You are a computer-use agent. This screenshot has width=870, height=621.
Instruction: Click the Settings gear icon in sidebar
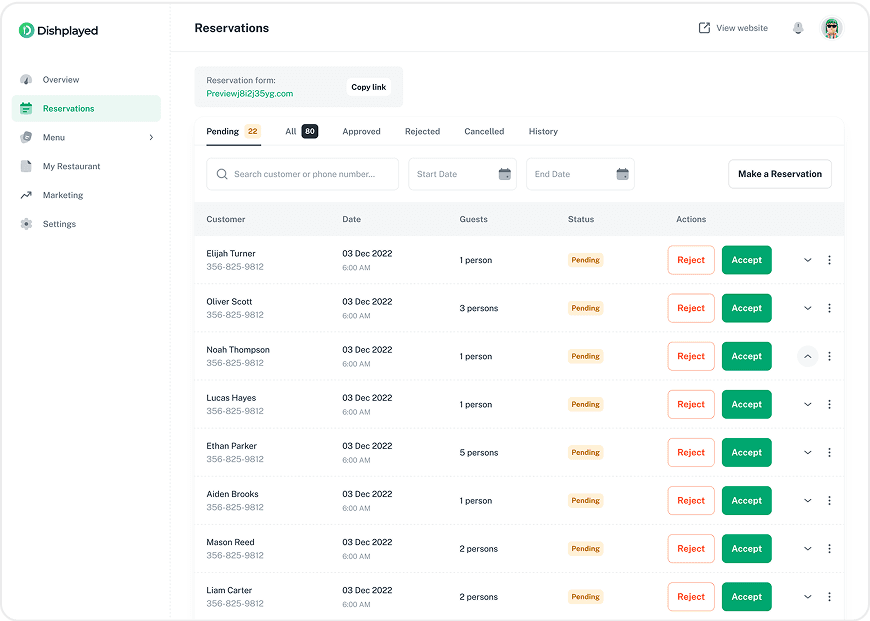tap(26, 224)
